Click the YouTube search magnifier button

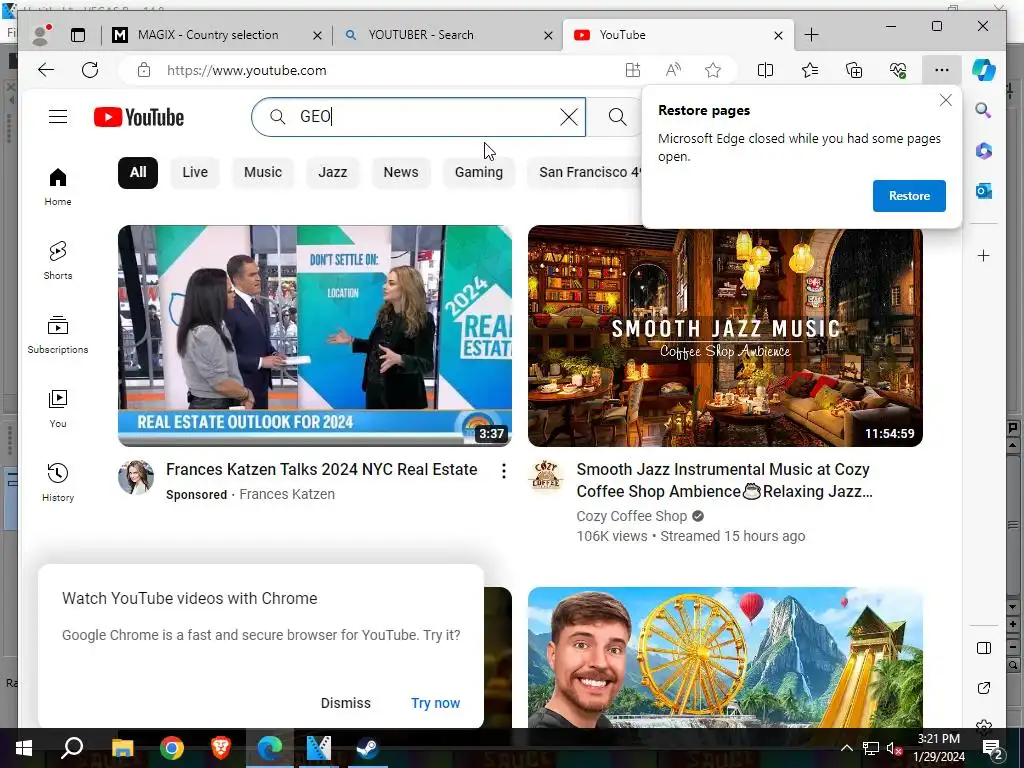tap(617, 117)
